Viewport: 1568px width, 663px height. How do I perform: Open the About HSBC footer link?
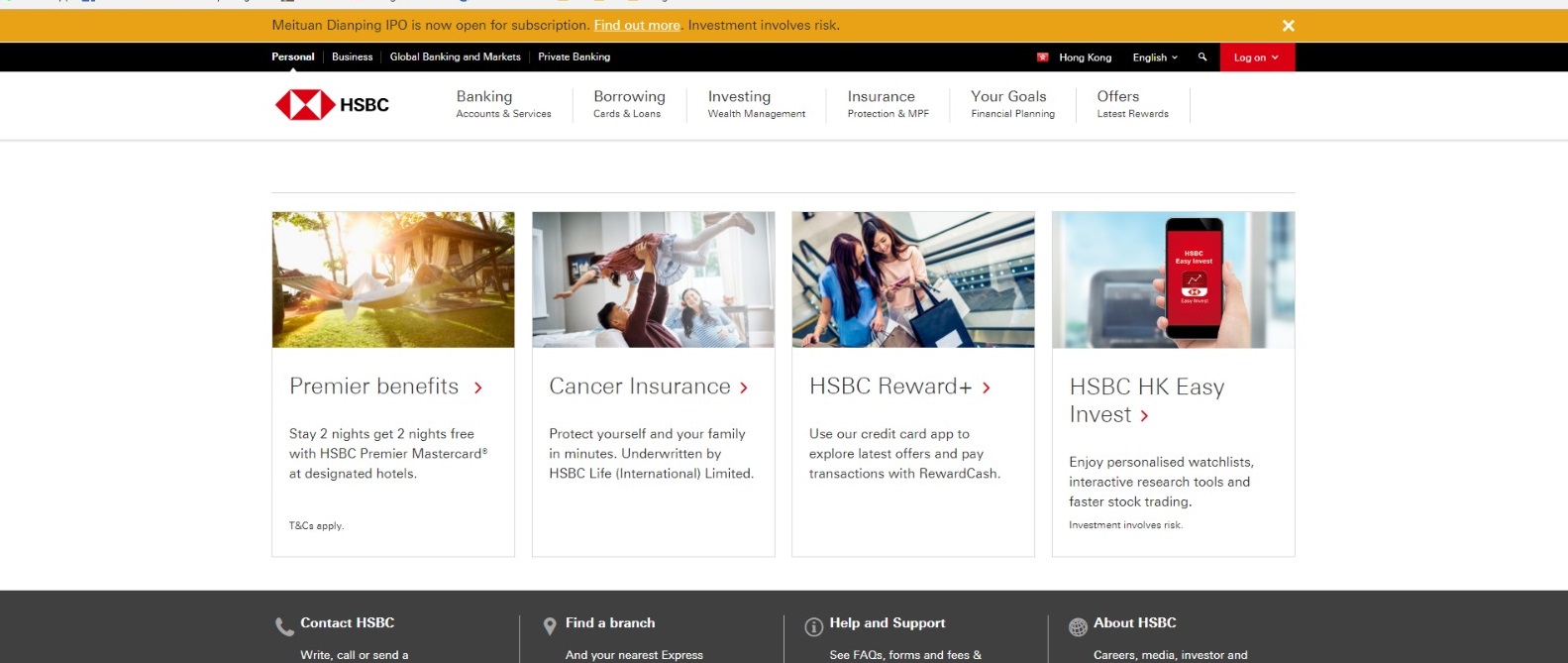[1135, 622]
